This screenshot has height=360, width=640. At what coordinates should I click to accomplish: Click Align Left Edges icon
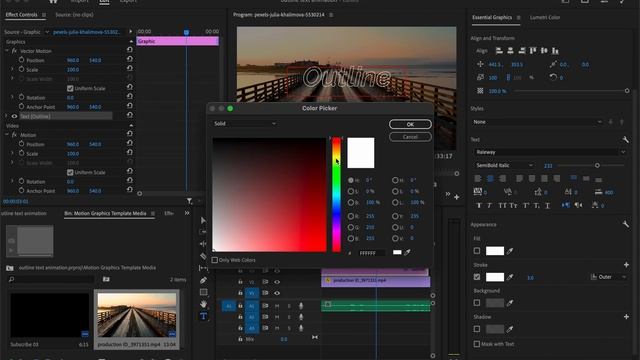pos(499,51)
